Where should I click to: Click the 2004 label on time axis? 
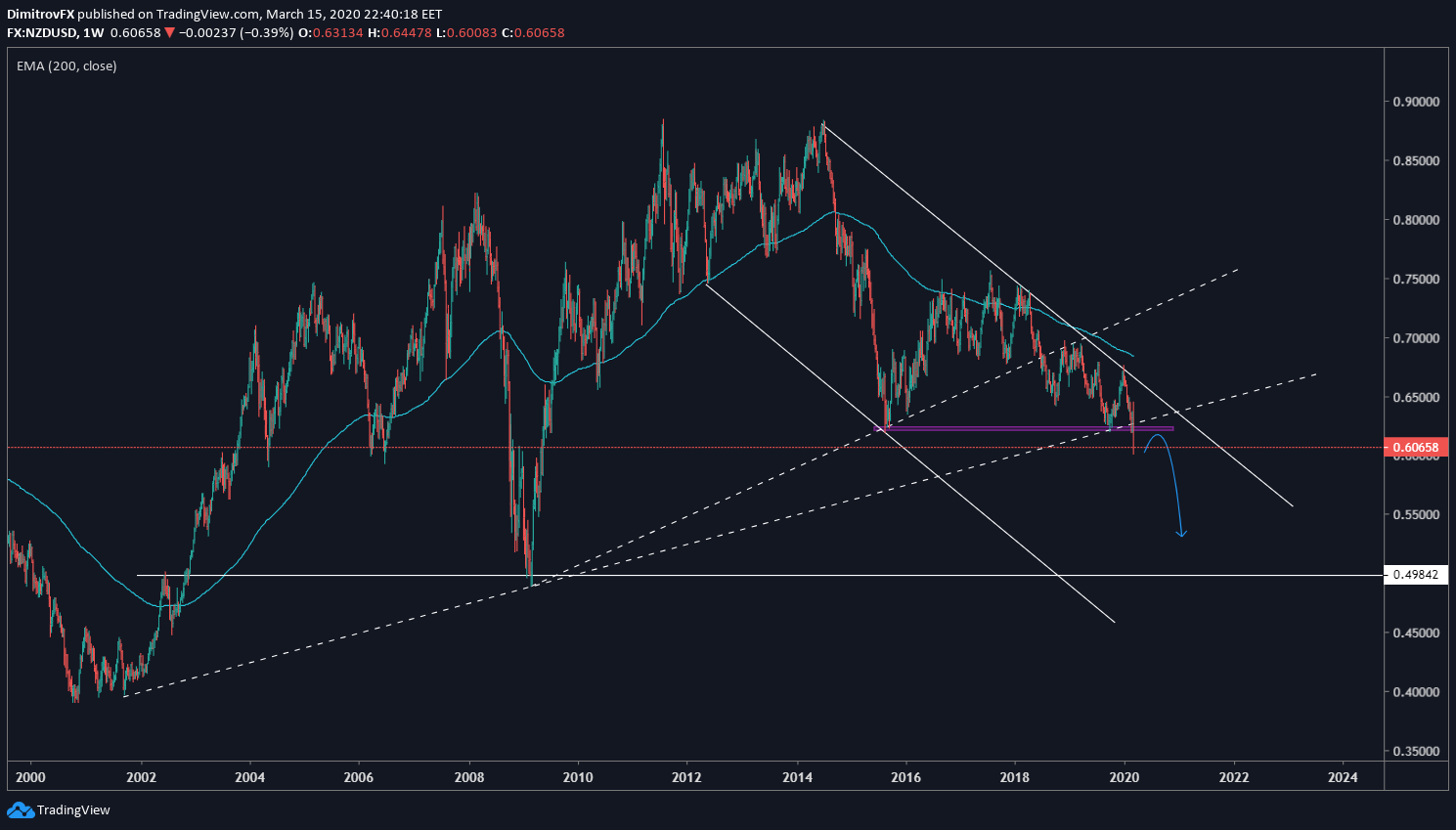point(250,777)
